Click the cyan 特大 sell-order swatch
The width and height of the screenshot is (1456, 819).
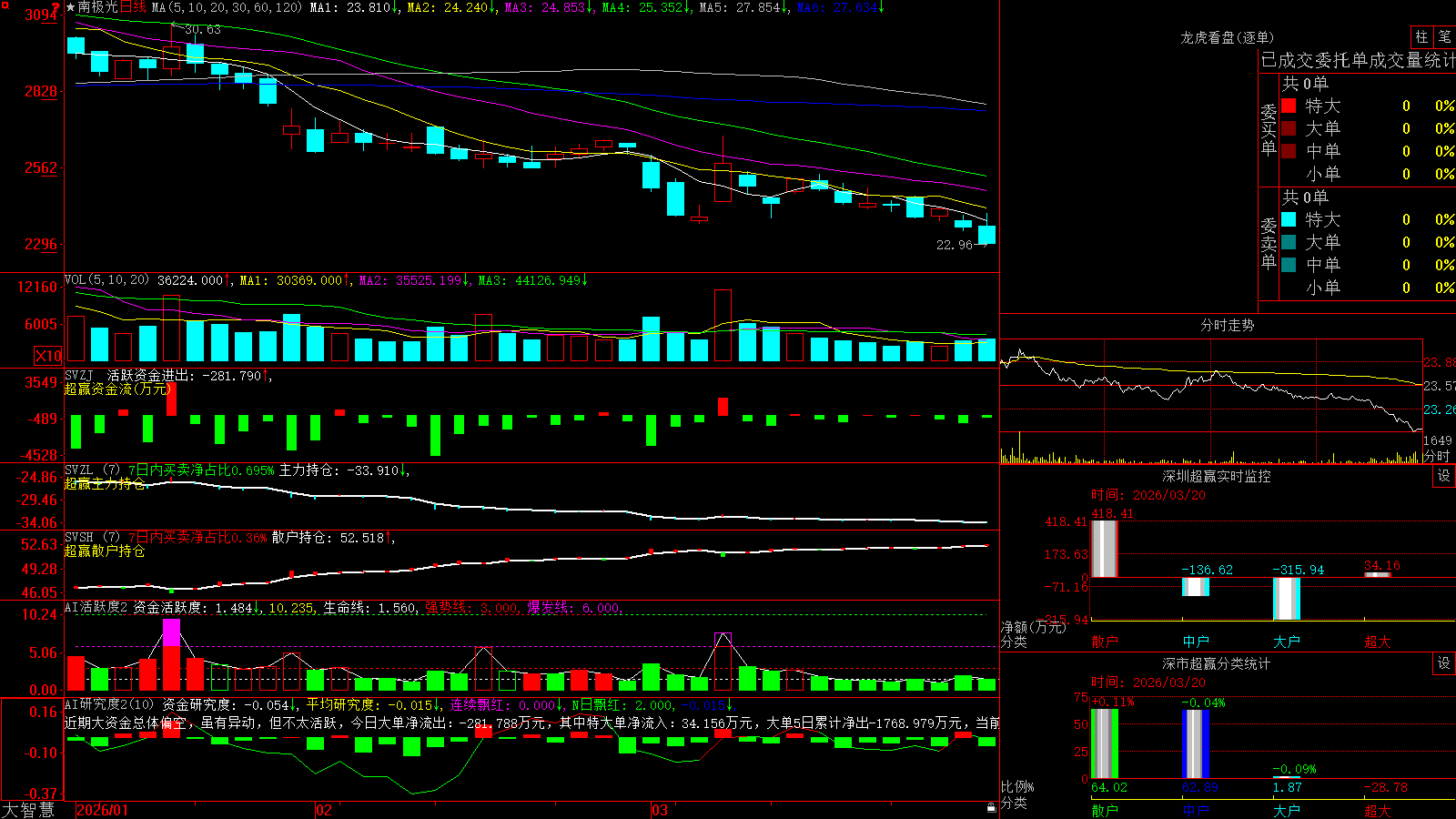point(1289,219)
